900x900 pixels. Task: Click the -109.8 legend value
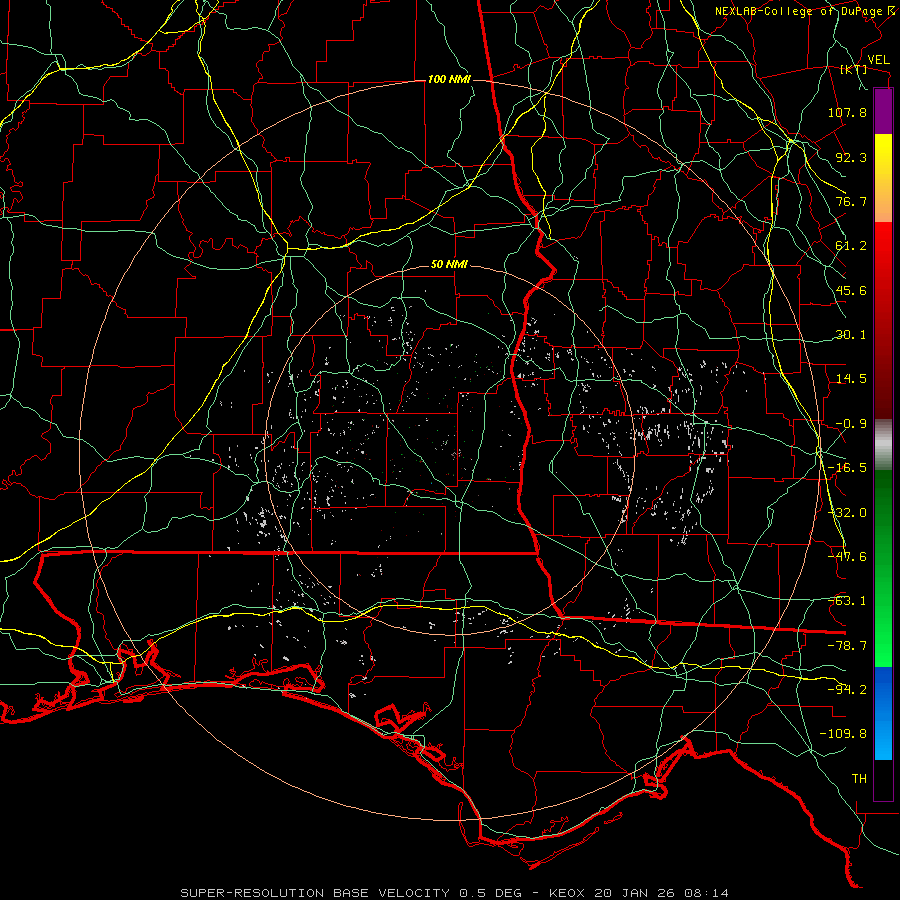coord(843,734)
